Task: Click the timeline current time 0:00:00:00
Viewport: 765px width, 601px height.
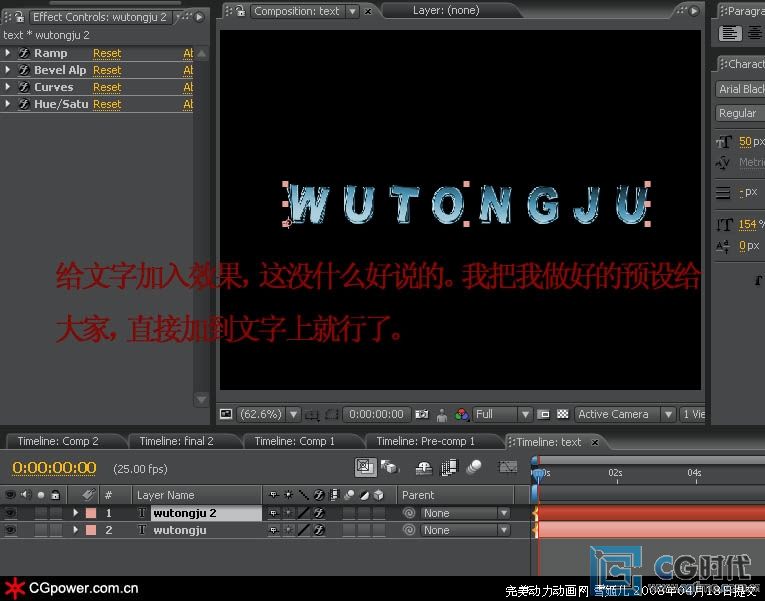Action: point(54,468)
